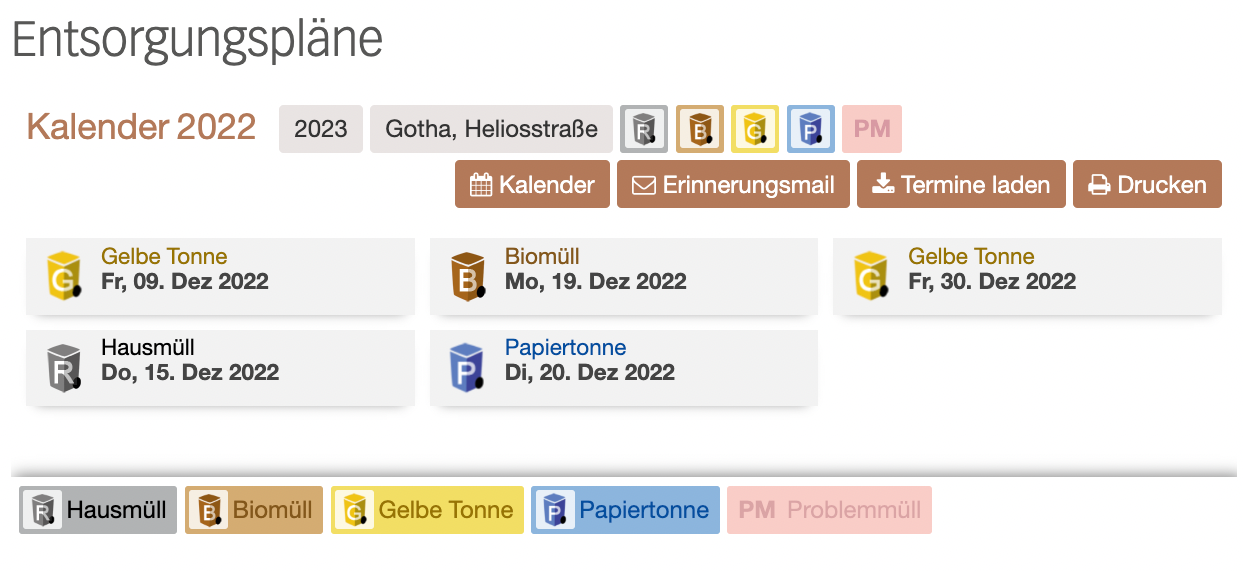Screen dimensions: 1243x571
Task: Download dates with Termine laden
Action: tap(961, 184)
